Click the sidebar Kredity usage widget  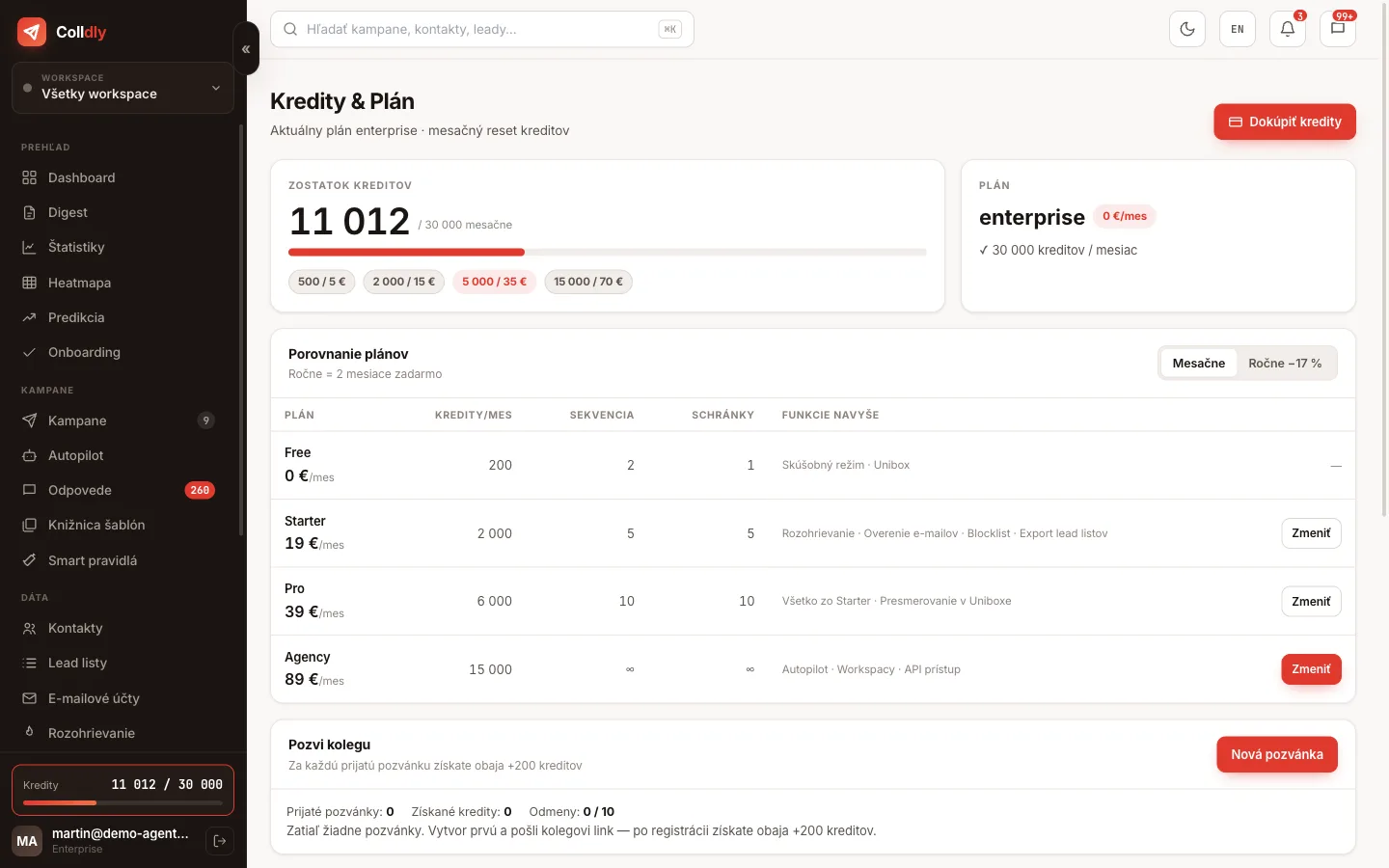click(x=123, y=790)
